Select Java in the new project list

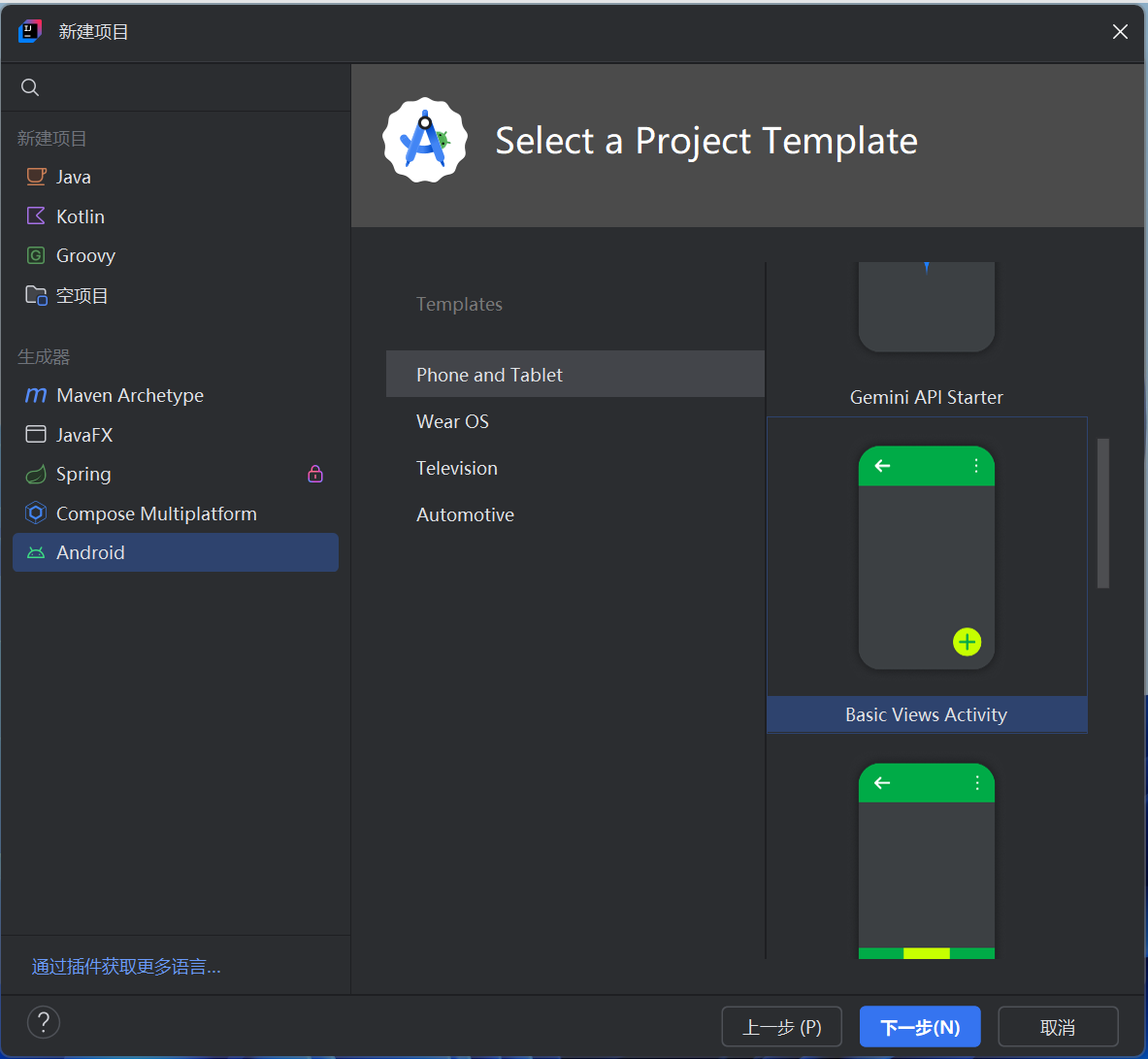point(176,177)
